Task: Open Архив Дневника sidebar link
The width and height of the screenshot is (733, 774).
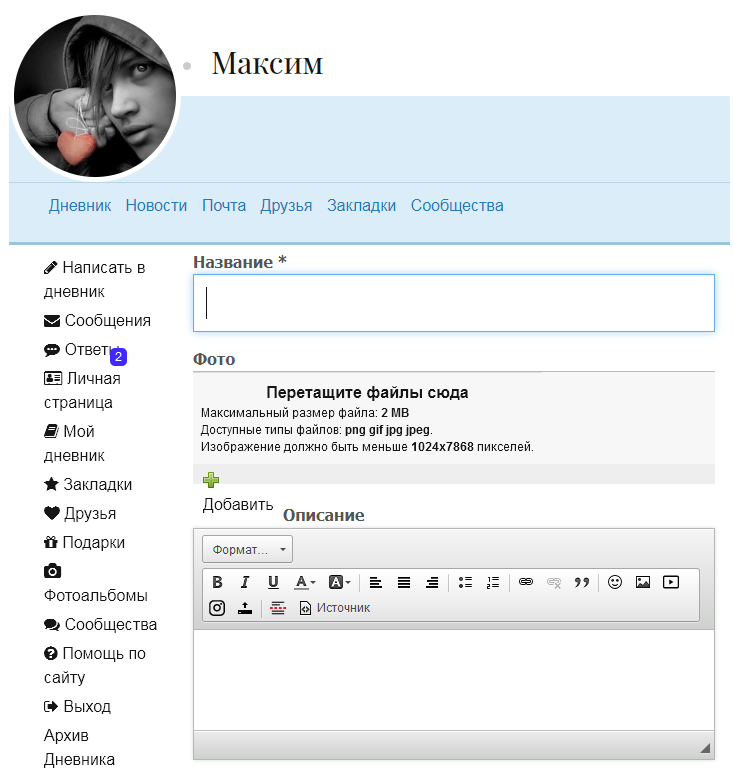Action: click(x=79, y=747)
